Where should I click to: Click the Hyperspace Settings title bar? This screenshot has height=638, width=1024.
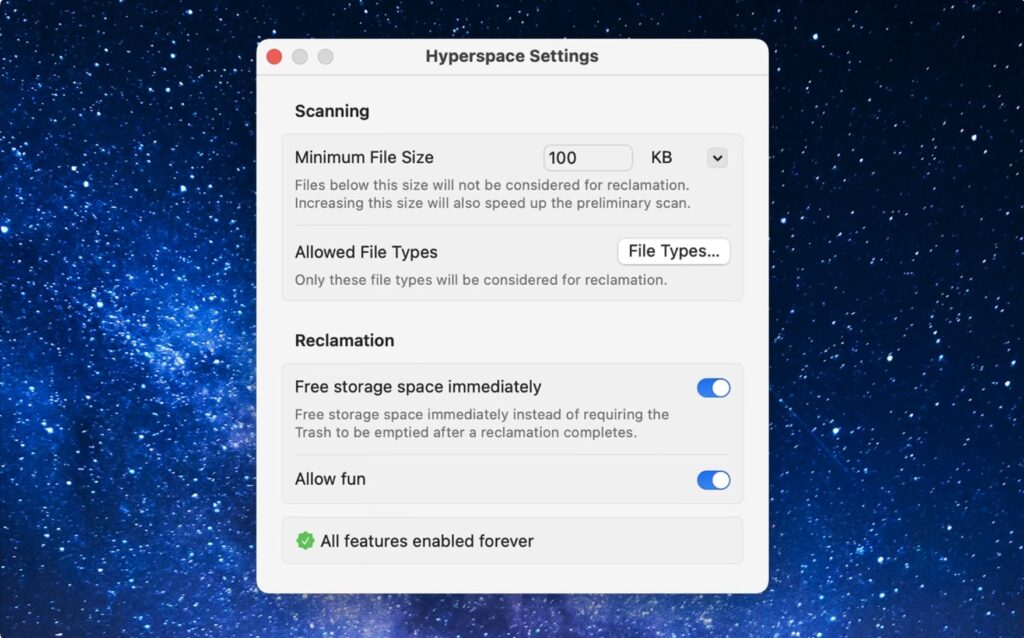[512, 56]
